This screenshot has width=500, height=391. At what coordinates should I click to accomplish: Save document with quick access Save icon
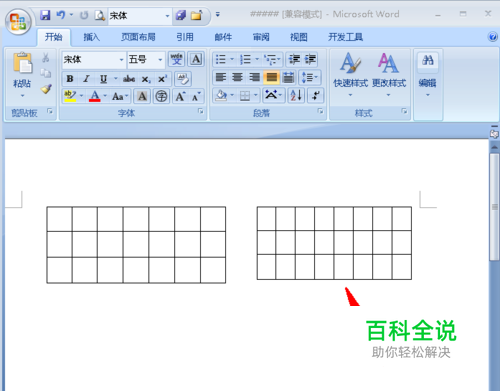(x=45, y=15)
